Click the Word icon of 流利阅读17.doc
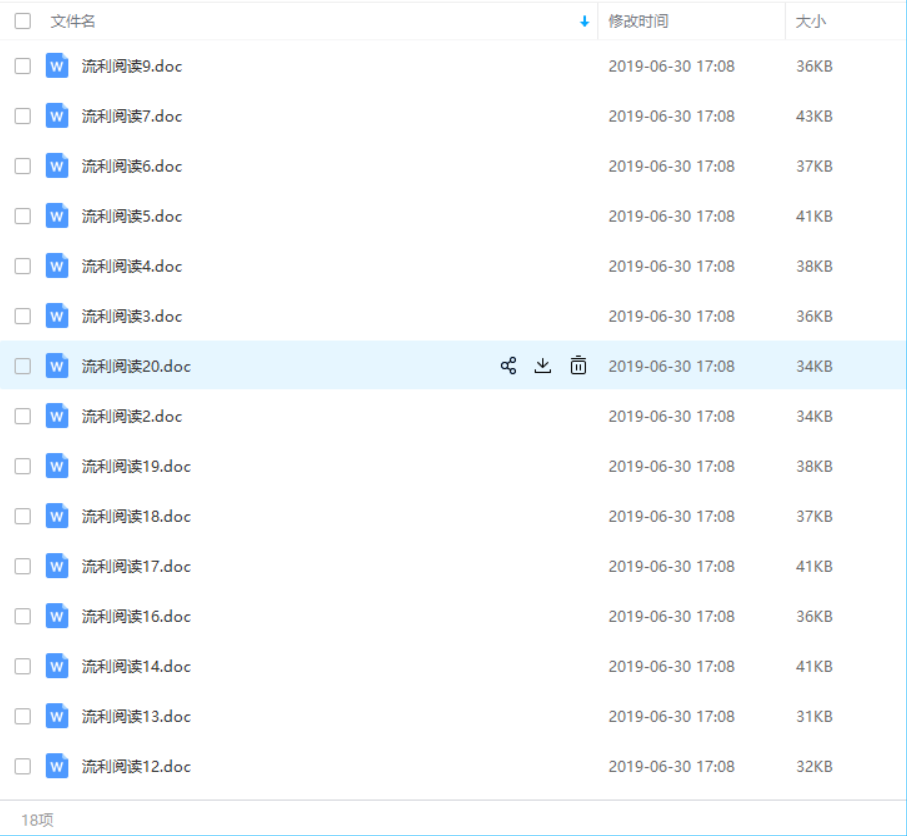The width and height of the screenshot is (907, 836). (57, 566)
